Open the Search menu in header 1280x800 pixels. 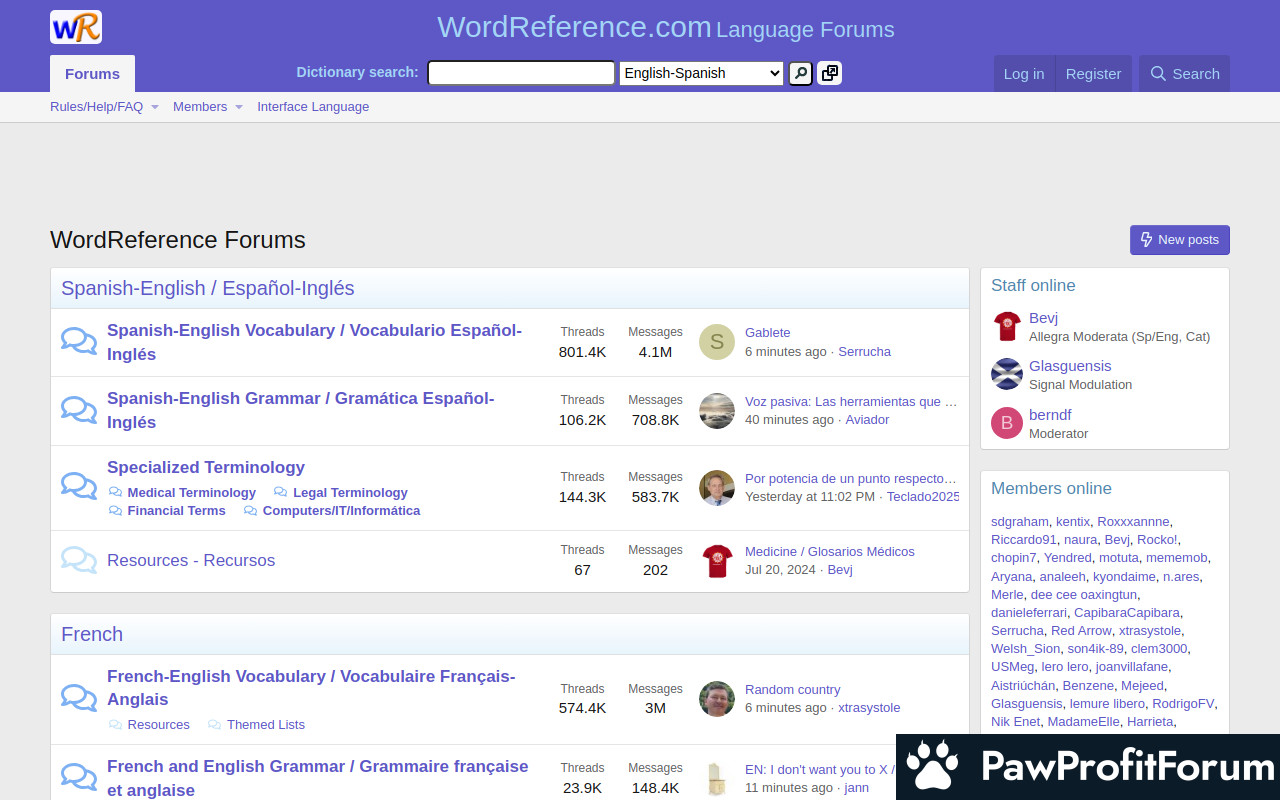(1184, 73)
